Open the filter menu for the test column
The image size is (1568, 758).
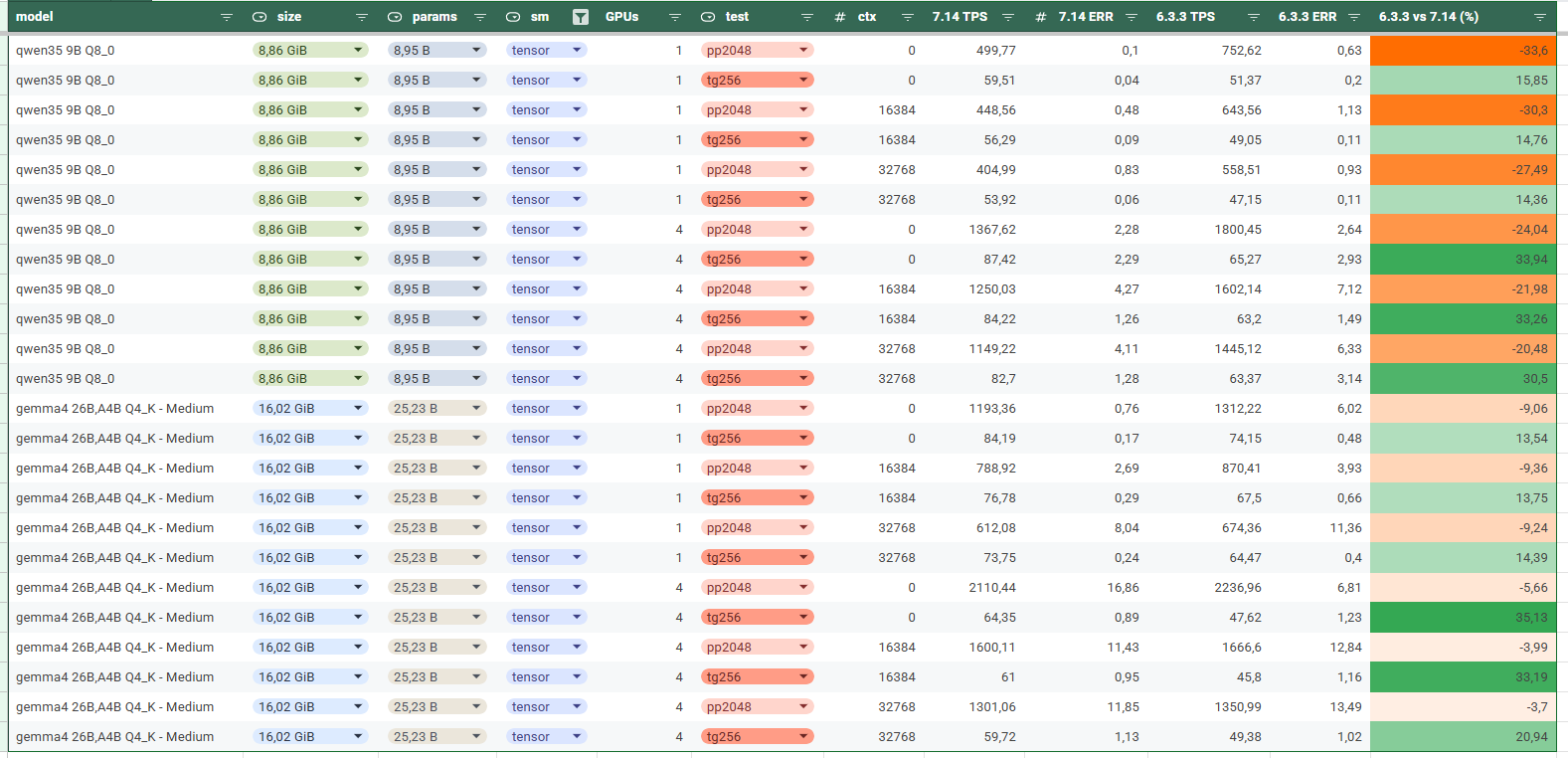click(807, 17)
